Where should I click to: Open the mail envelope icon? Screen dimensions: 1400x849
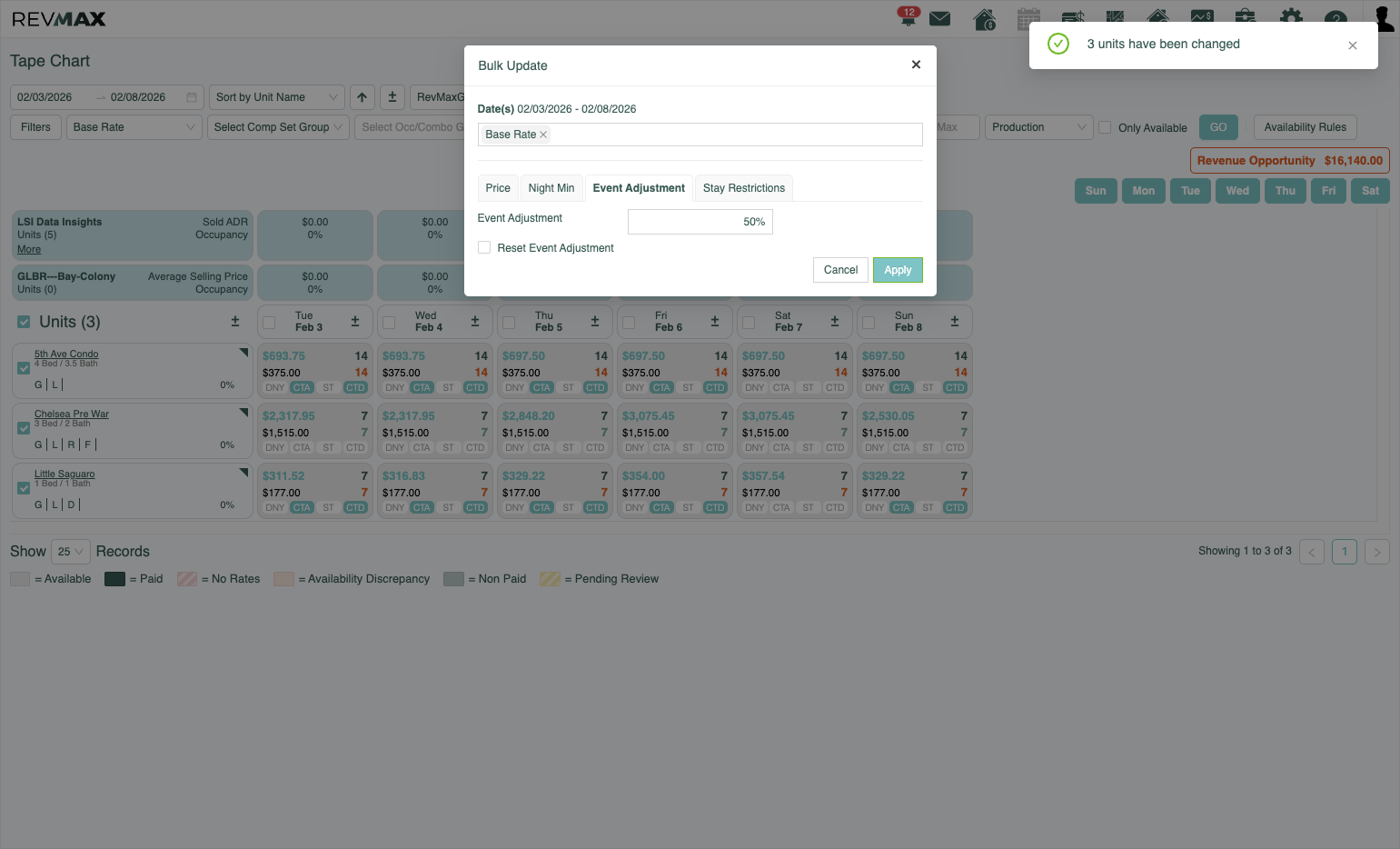pos(940,19)
